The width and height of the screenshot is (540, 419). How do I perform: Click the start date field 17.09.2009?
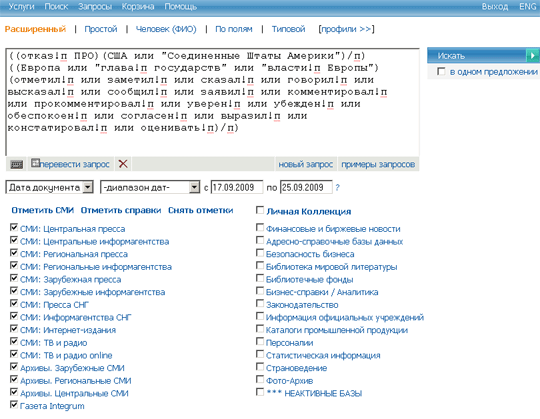[237, 187]
